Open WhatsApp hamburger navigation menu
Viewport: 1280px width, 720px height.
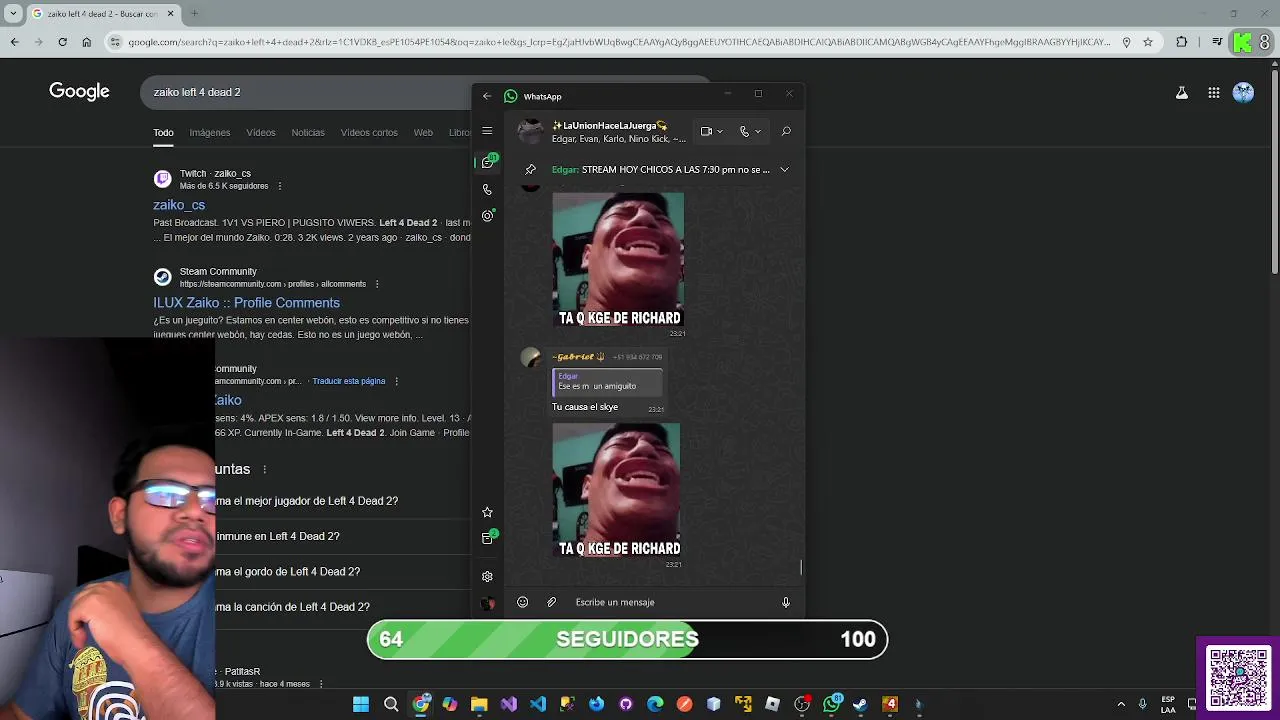pos(487,131)
